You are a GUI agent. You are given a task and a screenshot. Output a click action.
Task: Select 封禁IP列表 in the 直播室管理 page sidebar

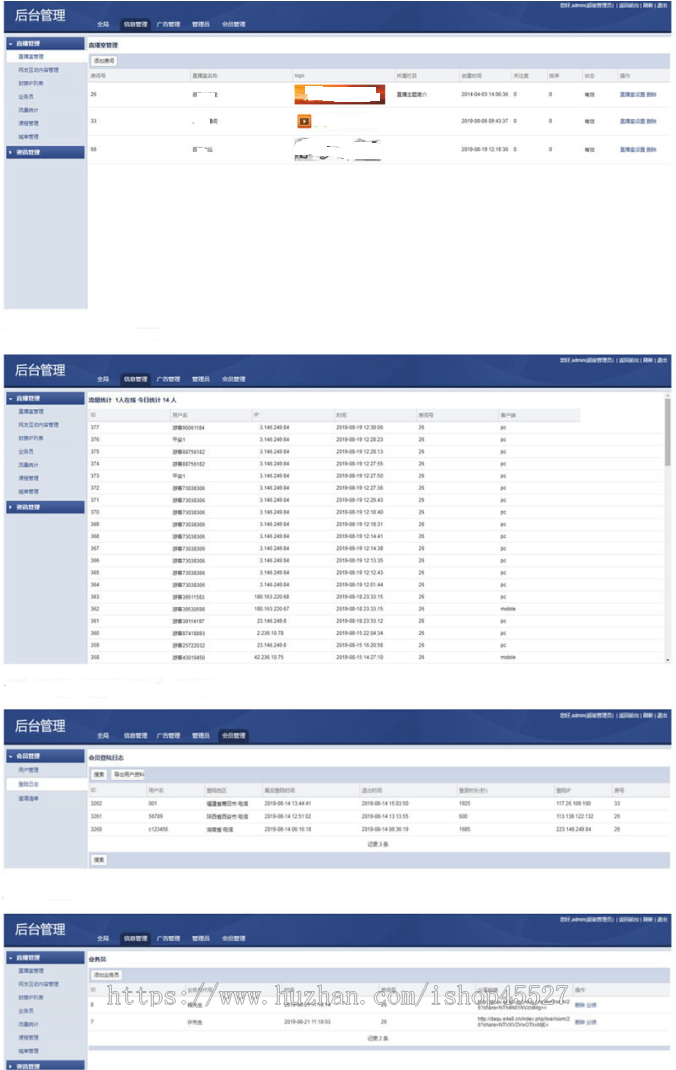click(31, 83)
